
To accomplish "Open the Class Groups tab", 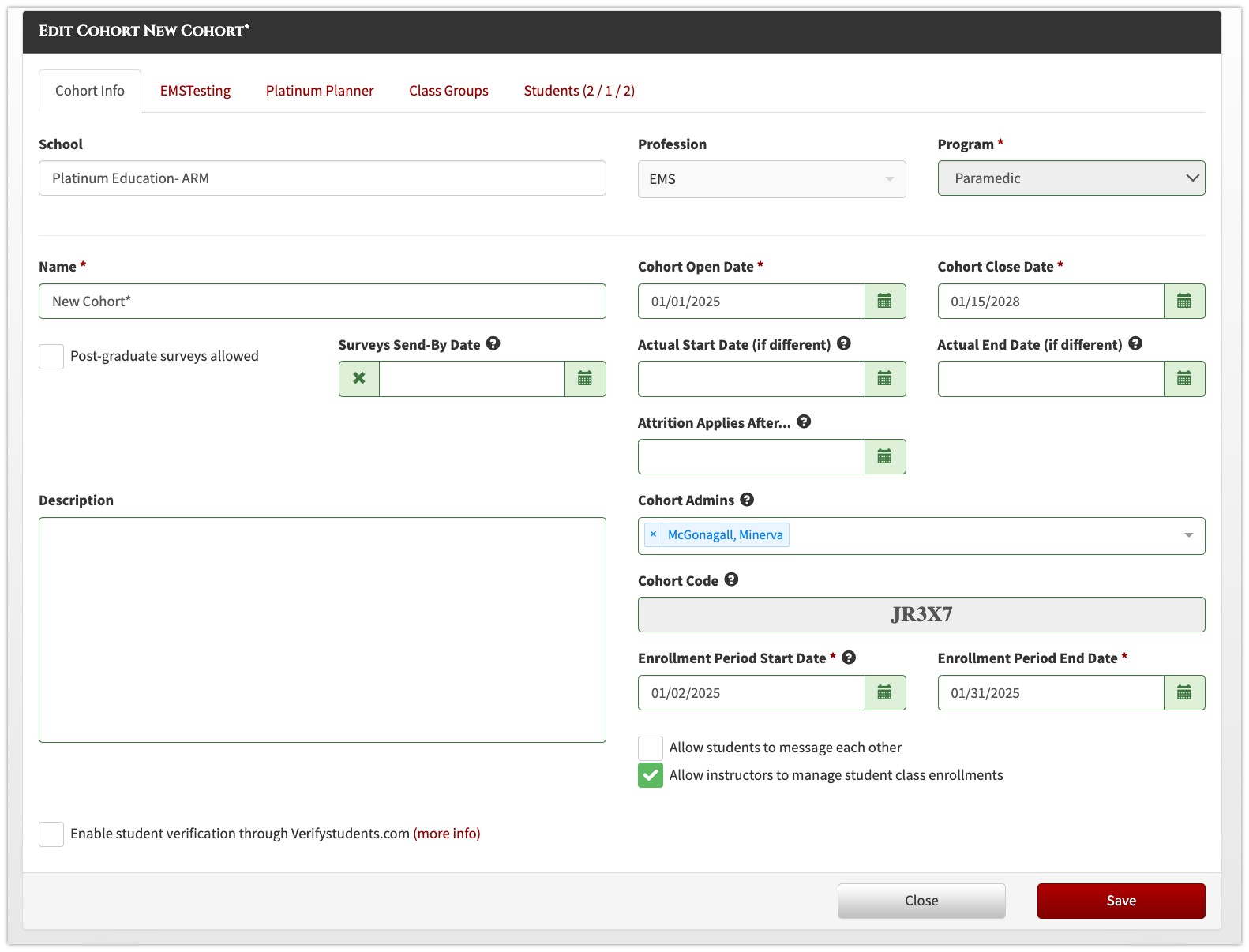I will pyautogui.click(x=448, y=91).
